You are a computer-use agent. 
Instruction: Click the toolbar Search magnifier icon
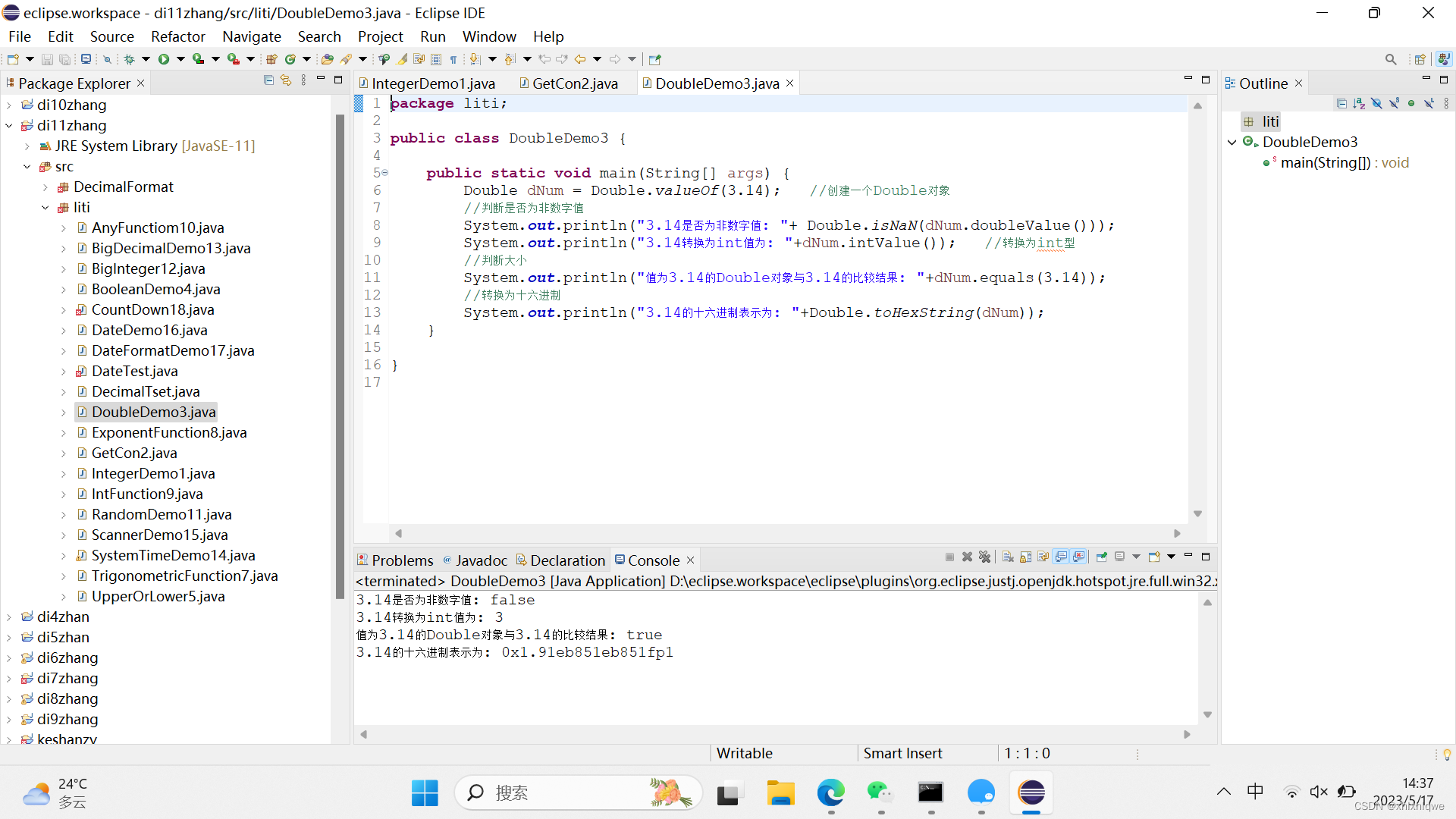tap(1390, 59)
